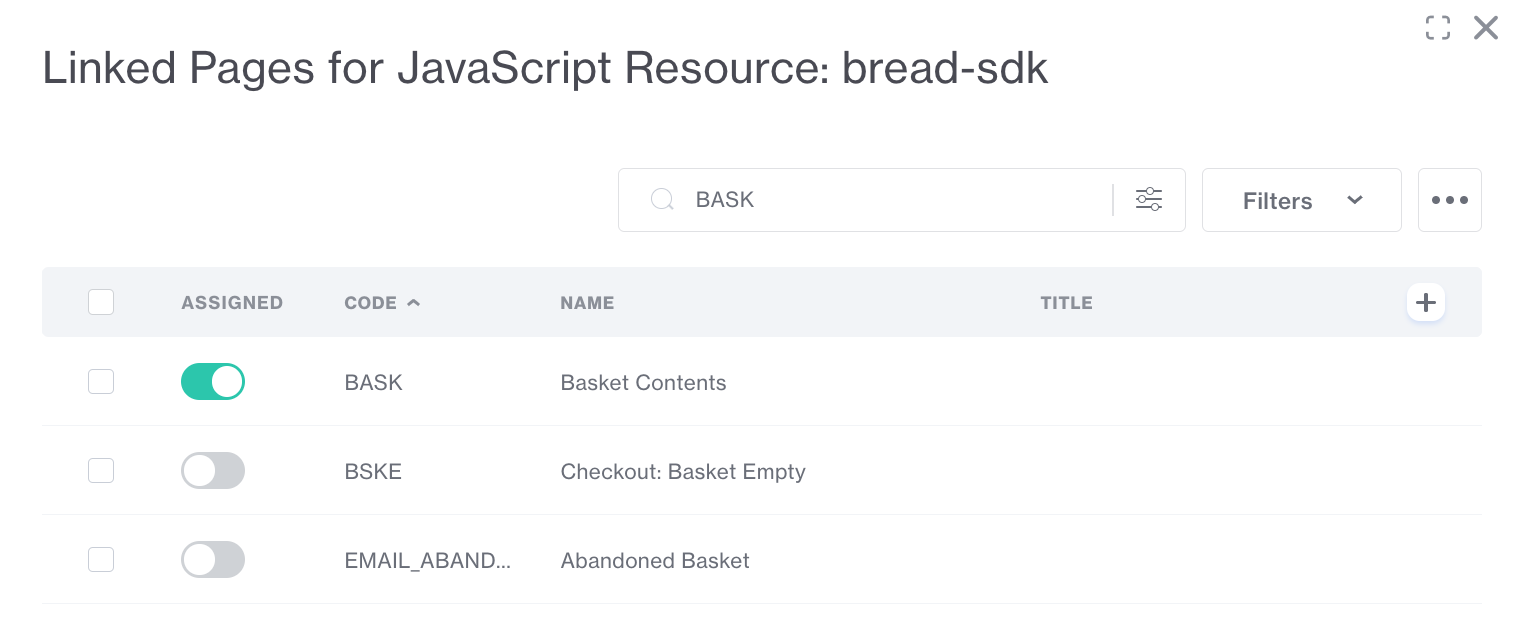The image size is (1514, 618).
Task: Expand the Filters dropdown
Action: click(x=1301, y=200)
